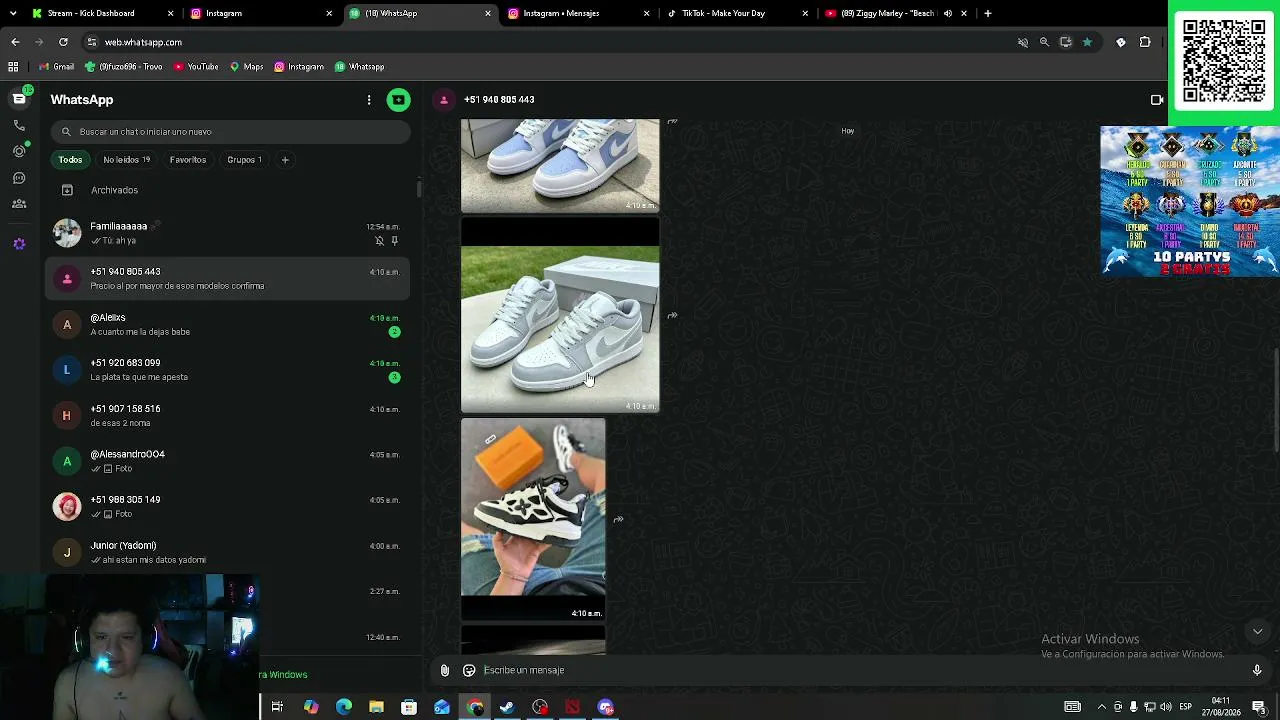Start a new chat with the green button

398,100
